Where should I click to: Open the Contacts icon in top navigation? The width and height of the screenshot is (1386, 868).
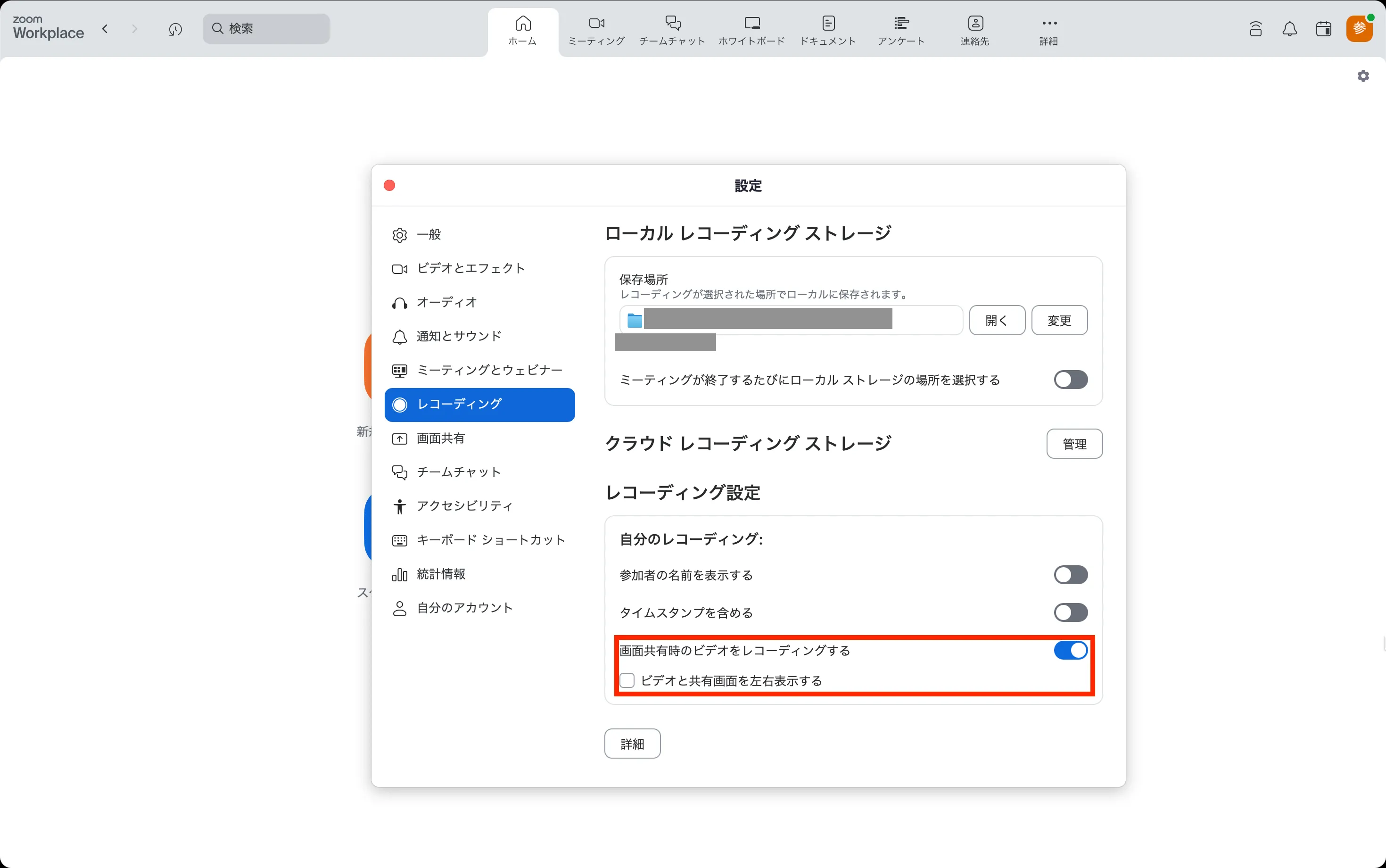coord(975,31)
